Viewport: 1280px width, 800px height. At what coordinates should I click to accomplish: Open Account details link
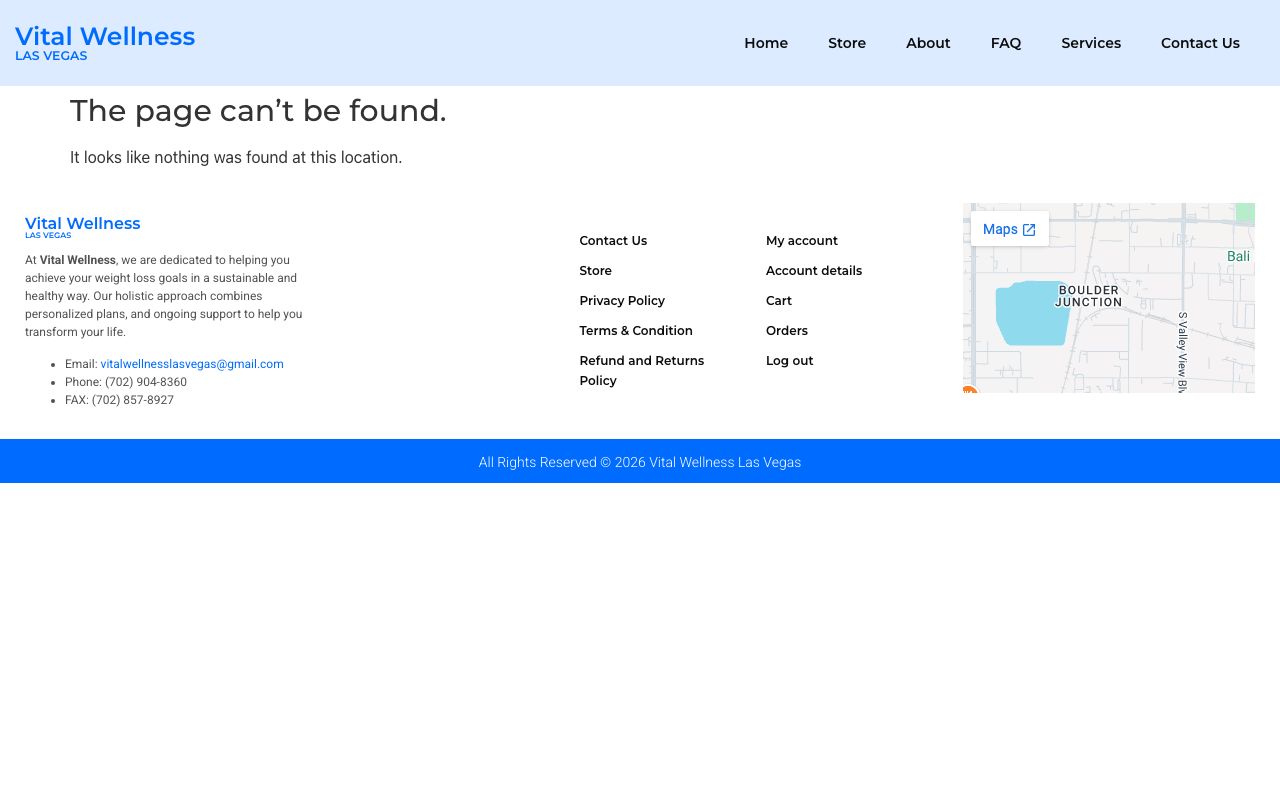814,271
